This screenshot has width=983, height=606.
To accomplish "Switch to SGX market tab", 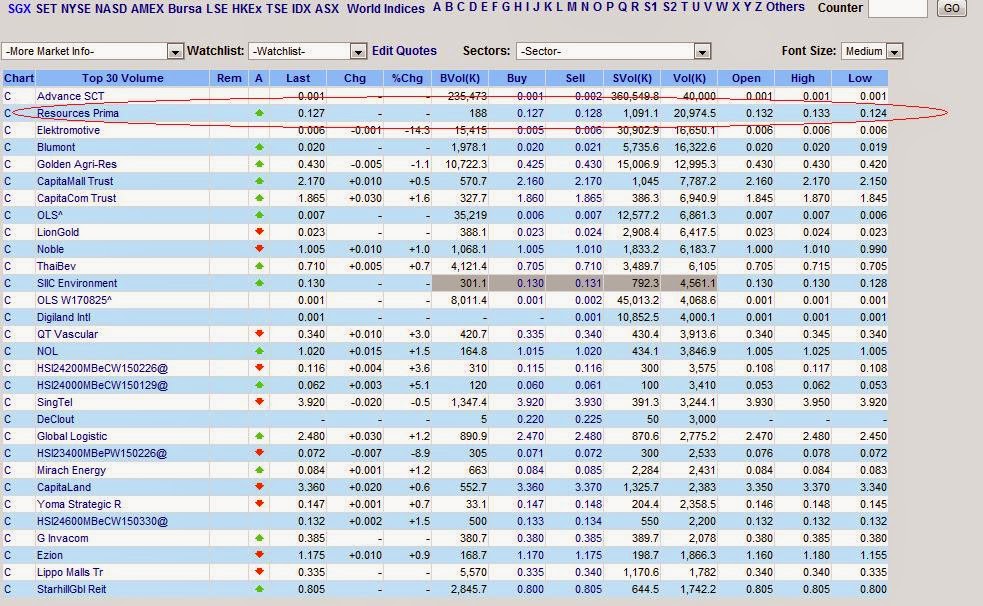I will 19,9.
